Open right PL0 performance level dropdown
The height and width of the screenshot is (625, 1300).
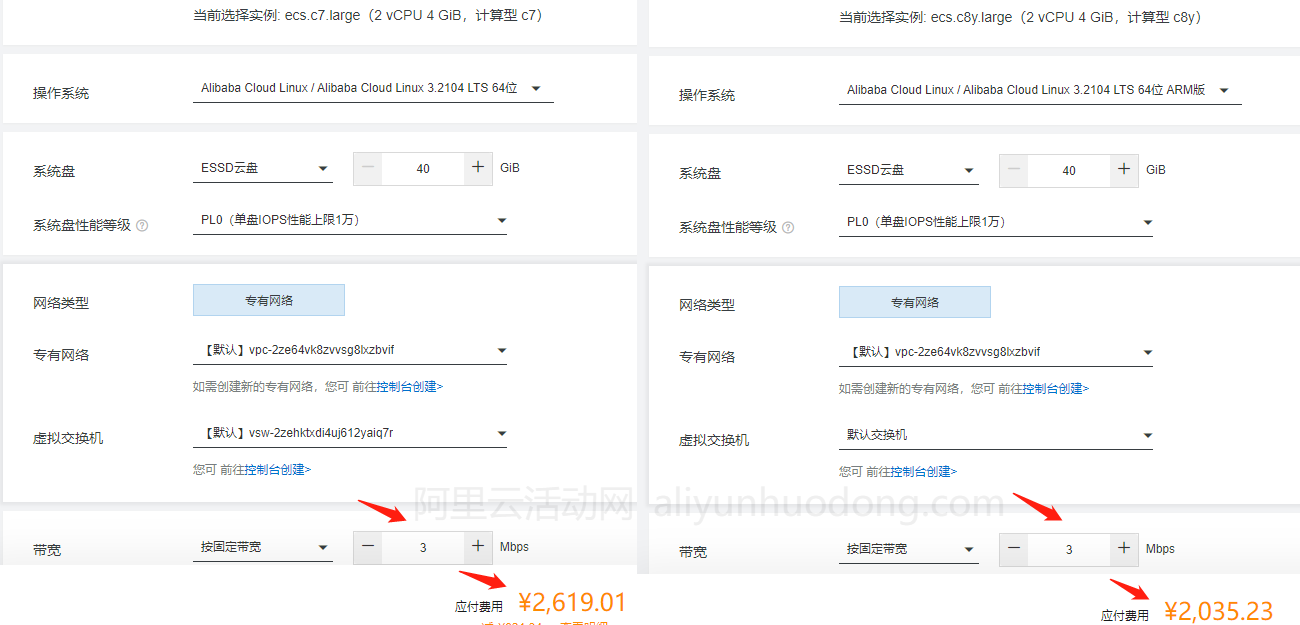[996, 222]
